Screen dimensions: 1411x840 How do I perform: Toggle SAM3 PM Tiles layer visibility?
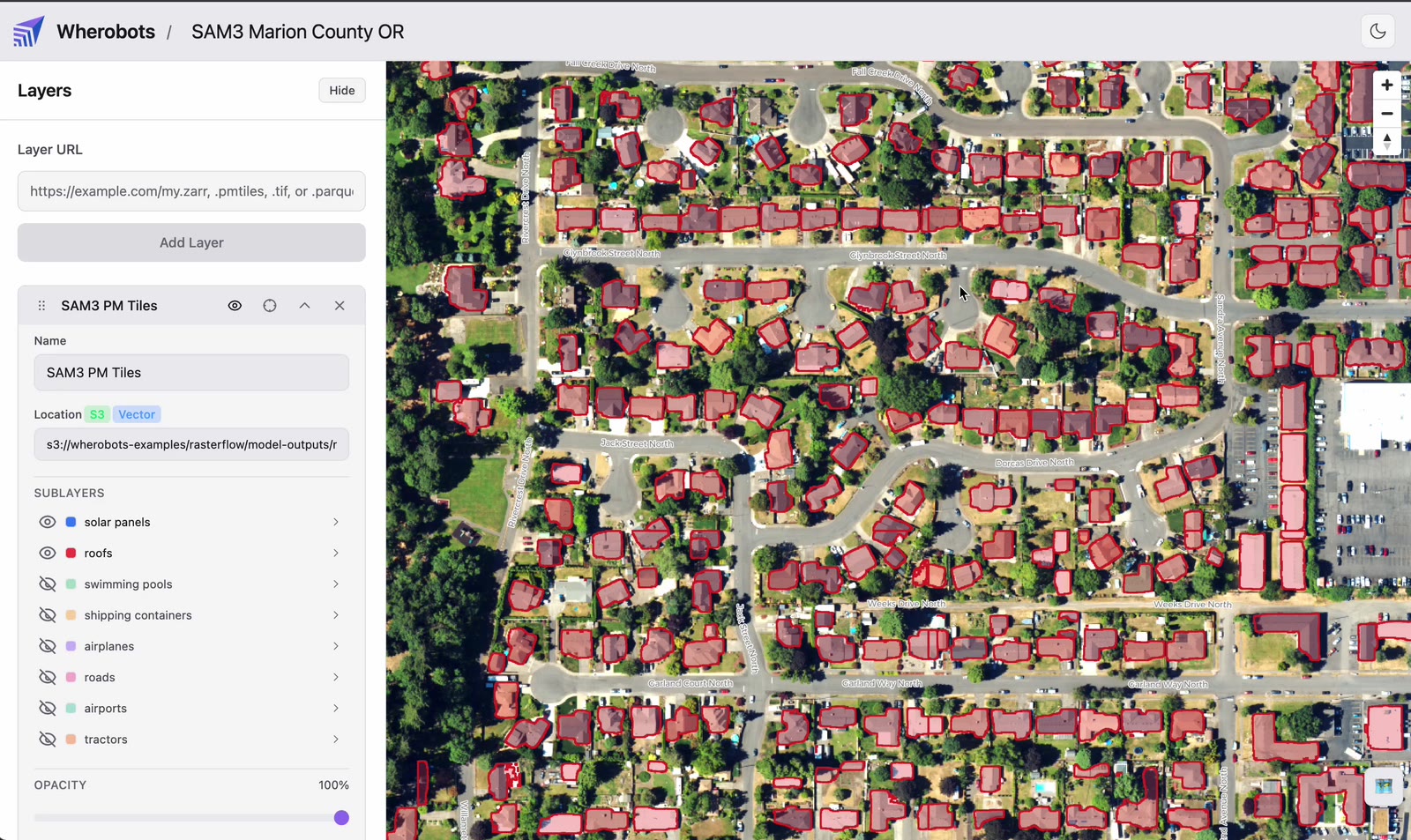point(235,306)
